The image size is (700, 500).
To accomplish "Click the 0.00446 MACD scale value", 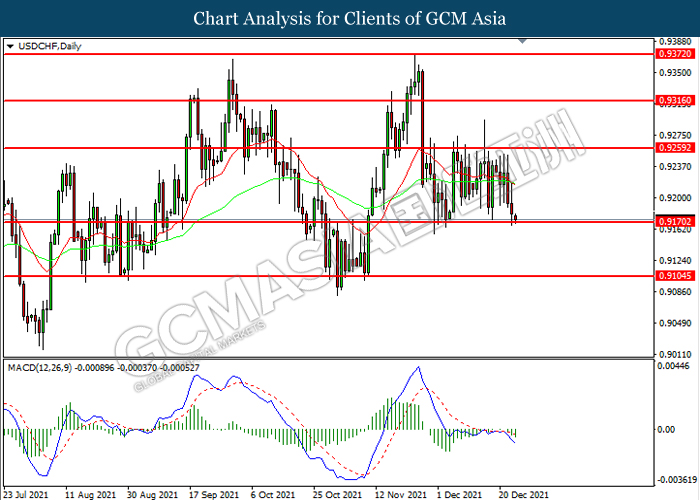I will coord(675,367).
